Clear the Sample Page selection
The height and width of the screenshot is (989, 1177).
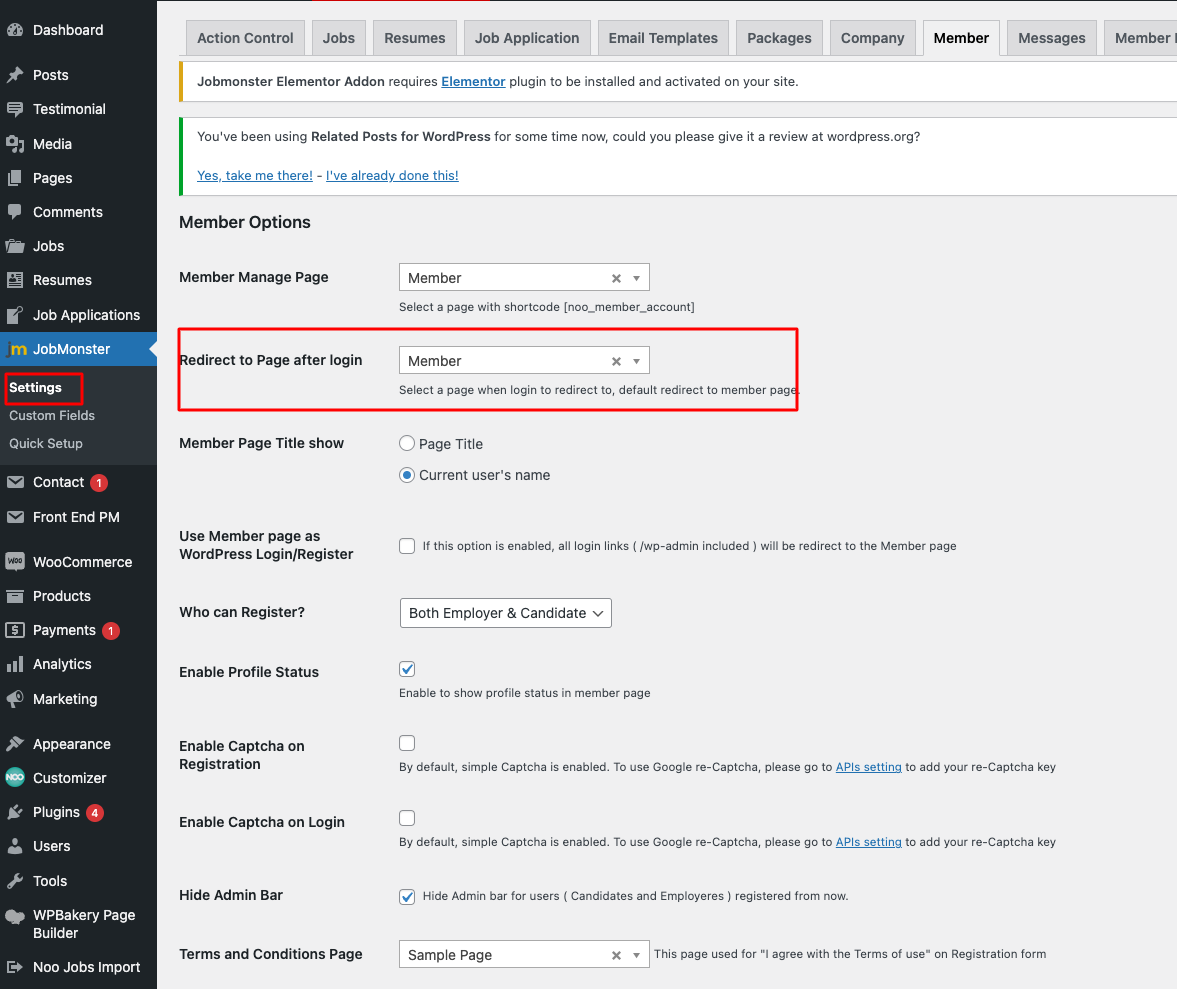616,955
